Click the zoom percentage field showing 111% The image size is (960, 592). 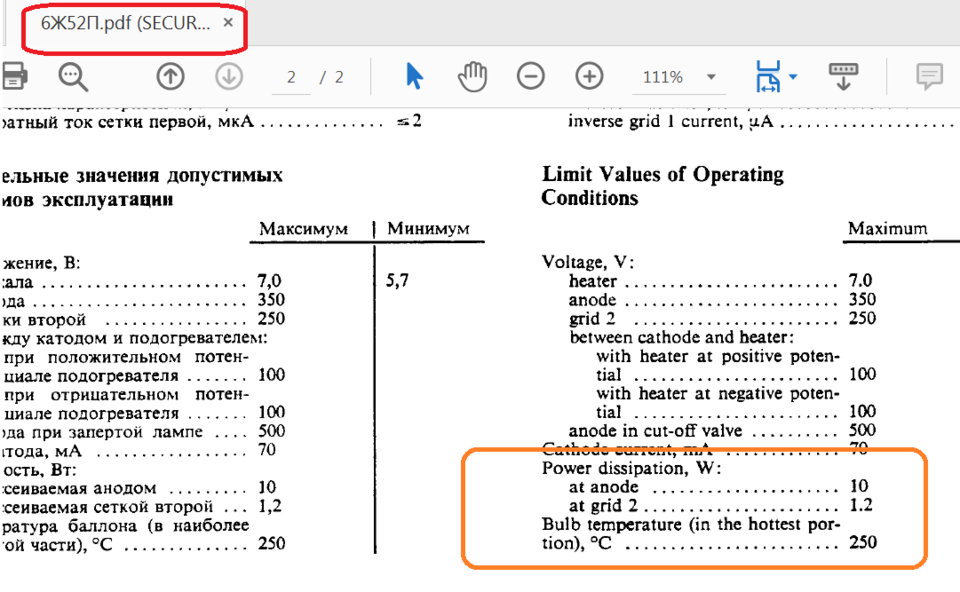pos(662,77)
